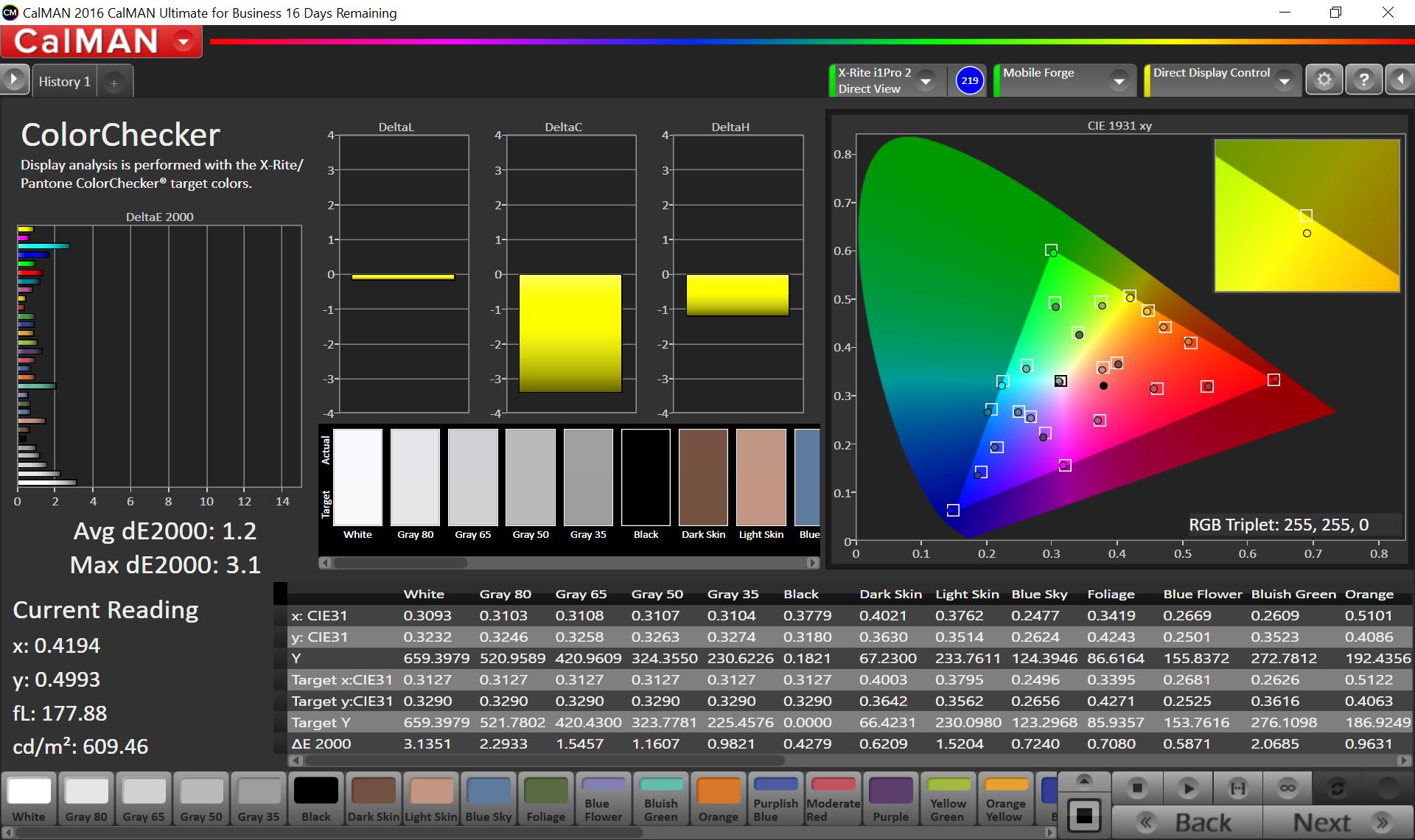Click the single read bracket icon
This screenshot has height=840, width=1415.
pyautogui.click(x=1238, y=788)
